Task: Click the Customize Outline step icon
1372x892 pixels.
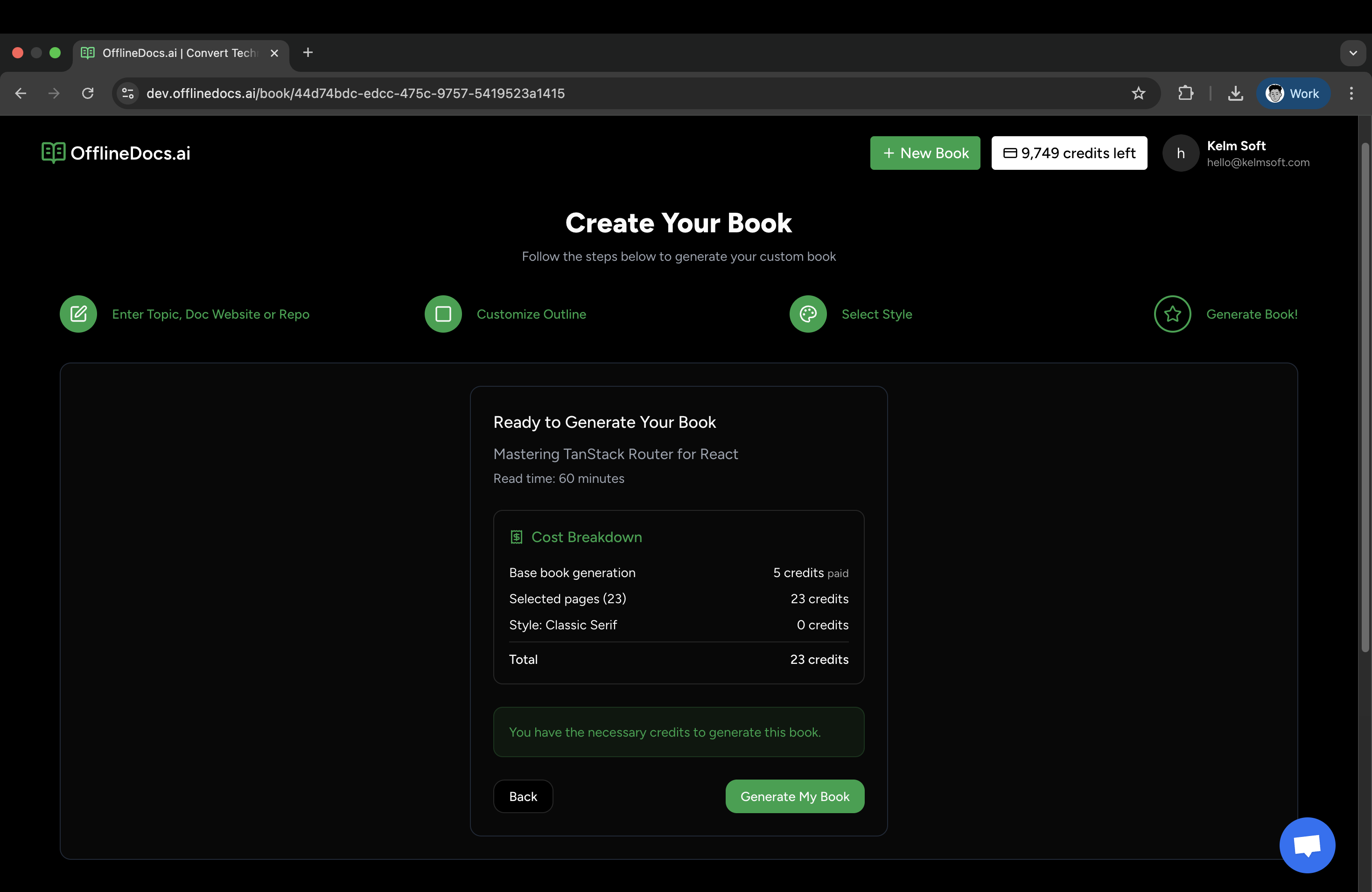Action: click(442, 314)
